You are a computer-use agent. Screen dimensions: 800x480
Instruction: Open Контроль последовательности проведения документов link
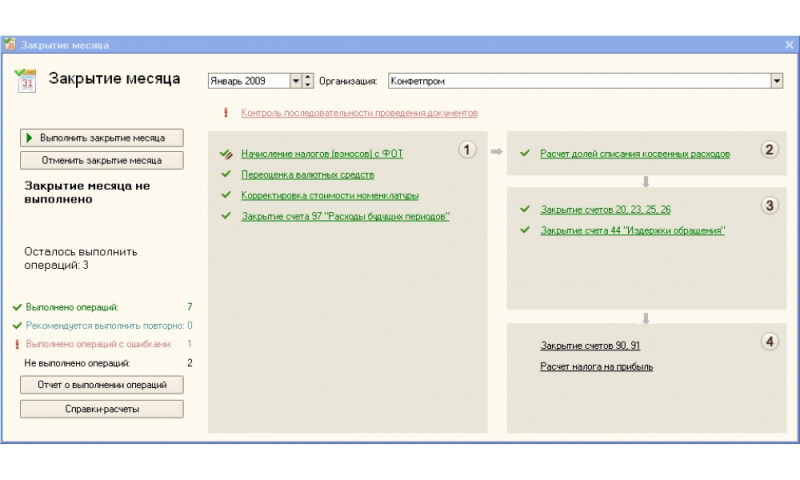click(359, 113)
